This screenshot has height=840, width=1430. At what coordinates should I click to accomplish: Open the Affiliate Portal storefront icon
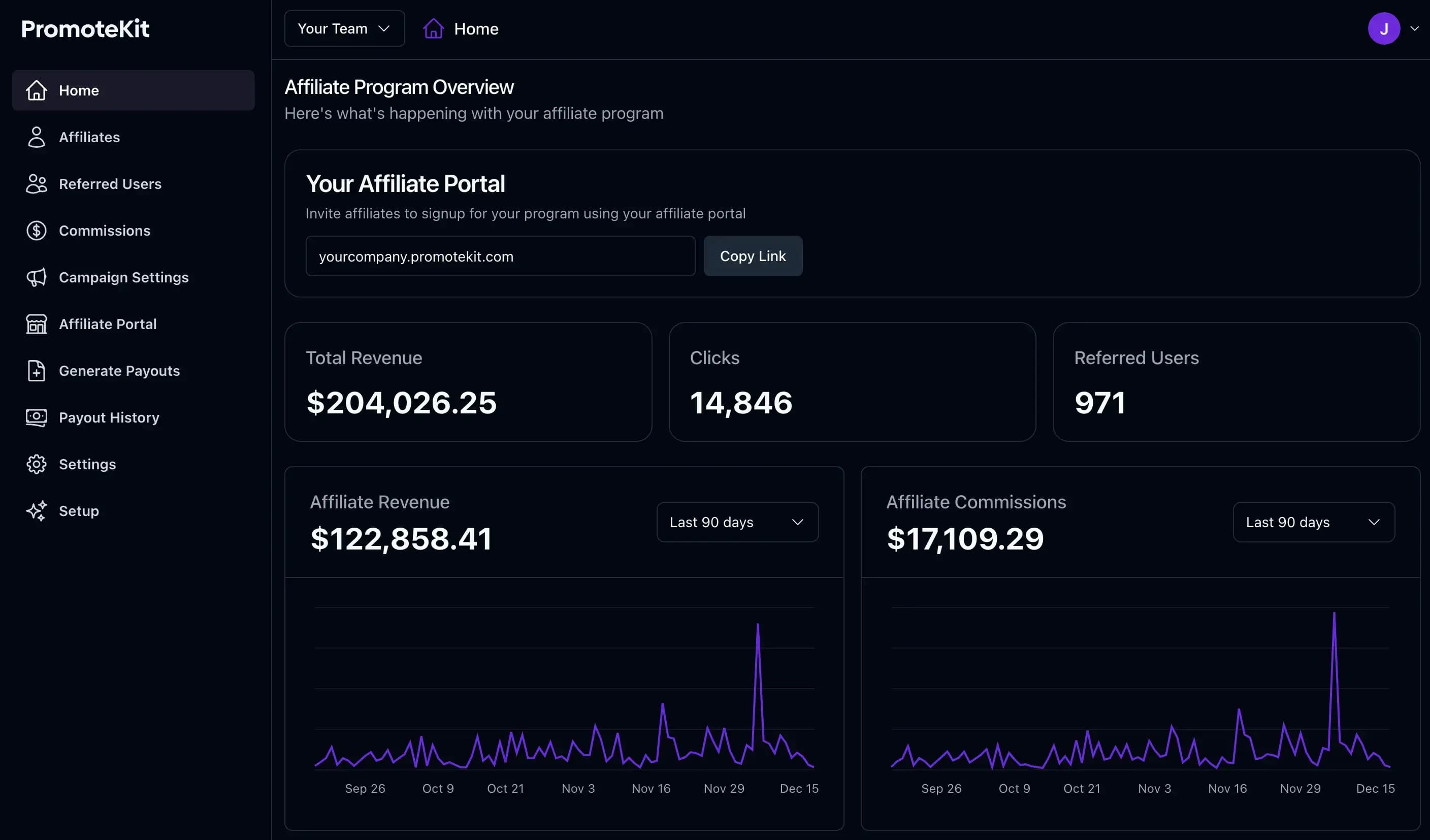(x=37, y=324)
